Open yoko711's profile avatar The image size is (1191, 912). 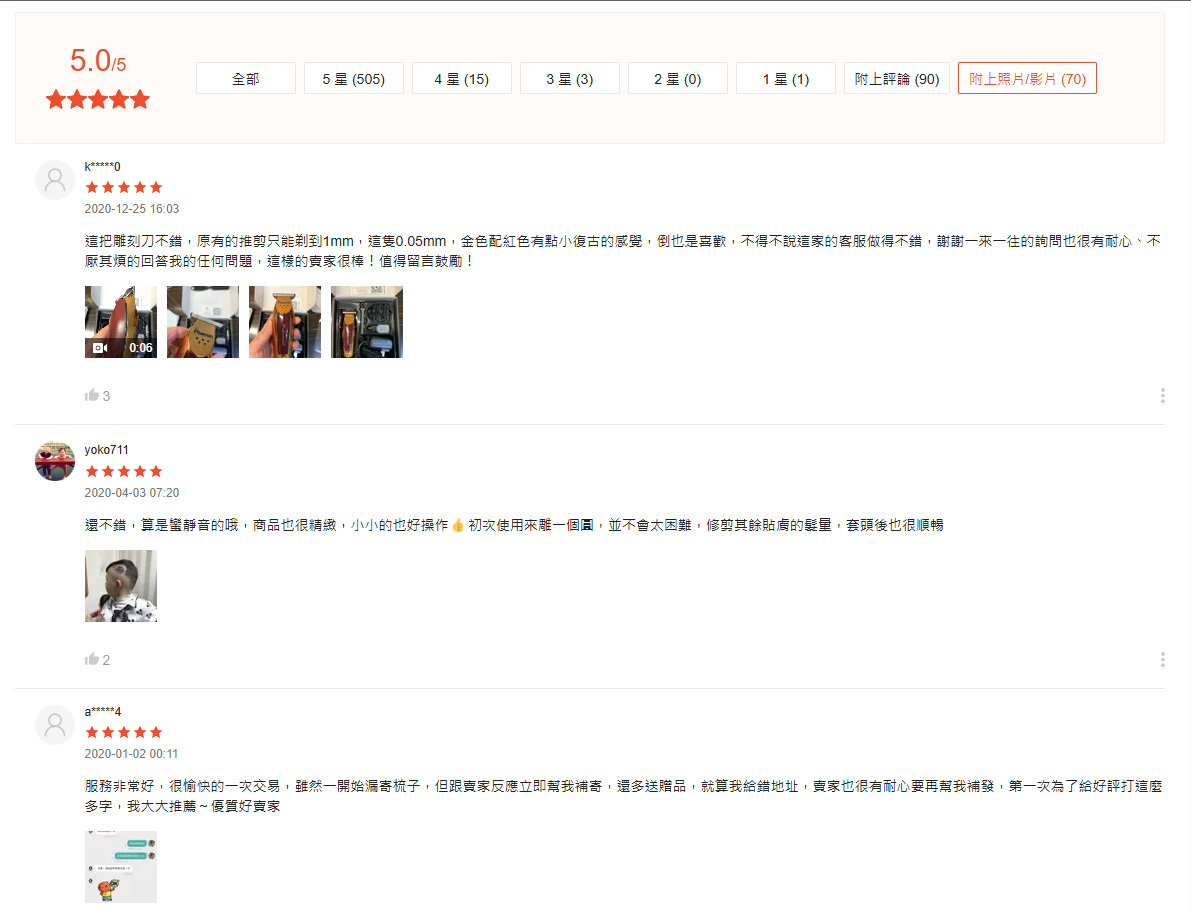tap(55, 461)
